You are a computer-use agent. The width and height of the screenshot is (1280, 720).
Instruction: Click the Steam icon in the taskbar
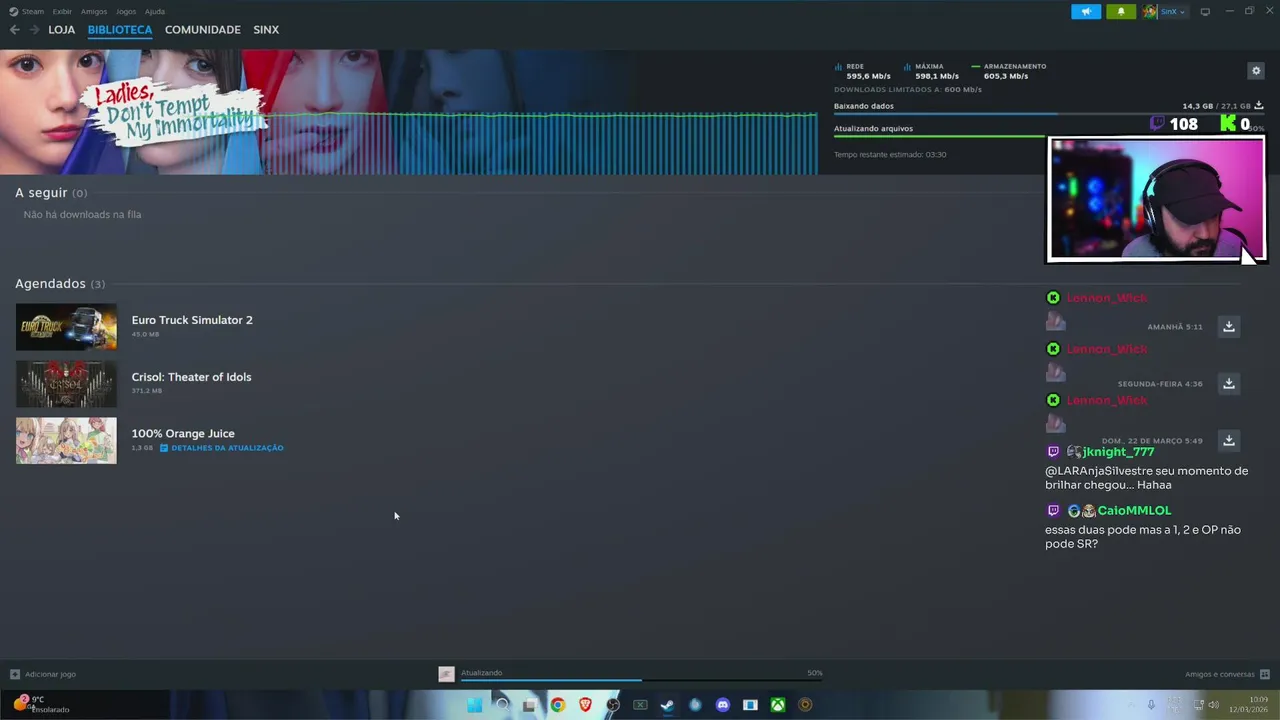tap(667, 705)
